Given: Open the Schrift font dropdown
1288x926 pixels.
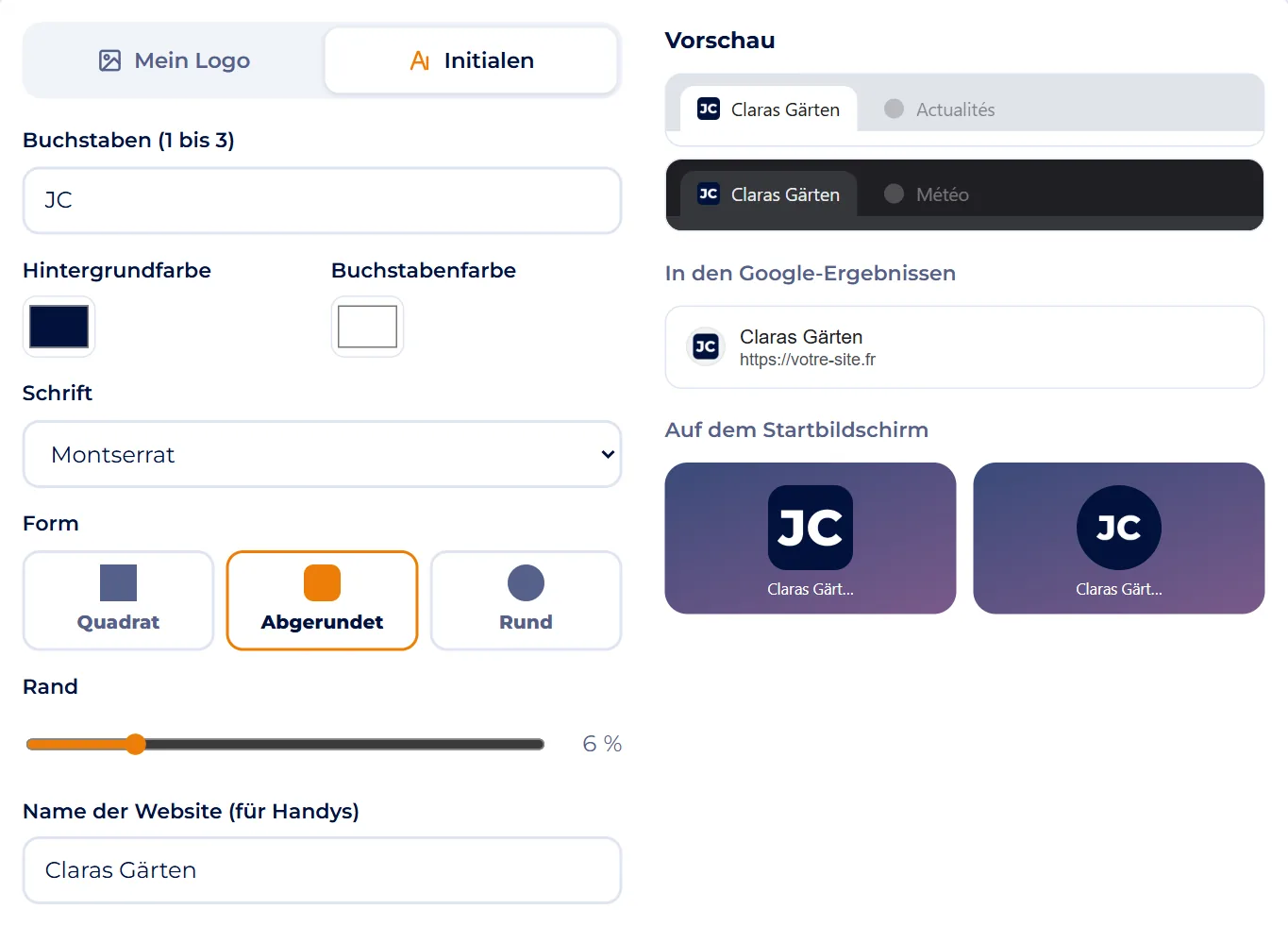Looking at the screenshot, I should pos(323,454).
